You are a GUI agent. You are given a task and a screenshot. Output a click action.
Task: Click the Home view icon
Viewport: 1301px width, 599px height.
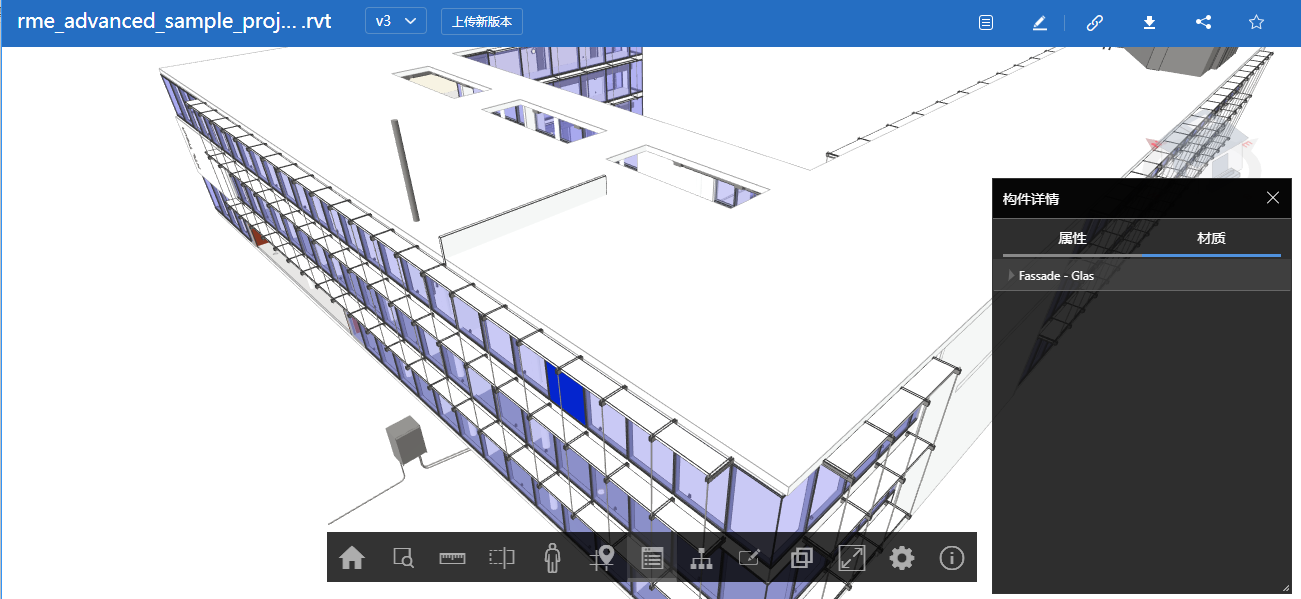pos(352,558)
